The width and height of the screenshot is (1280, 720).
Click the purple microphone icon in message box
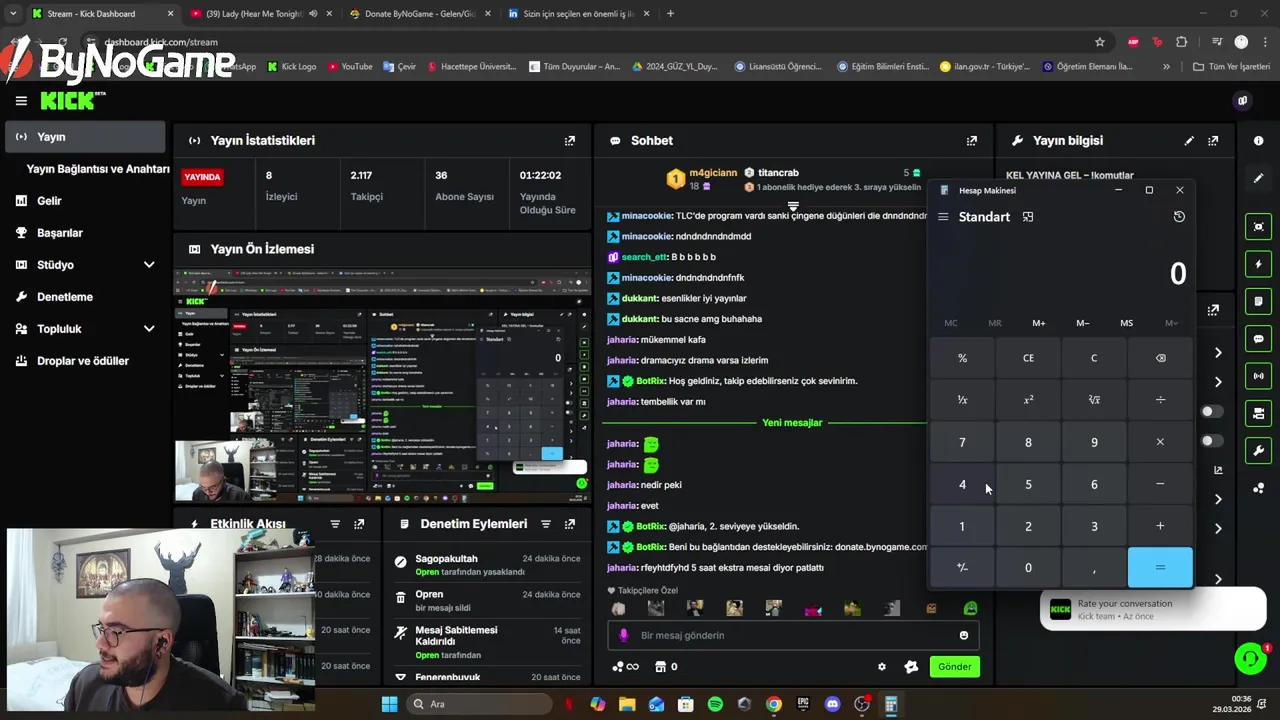624,635
